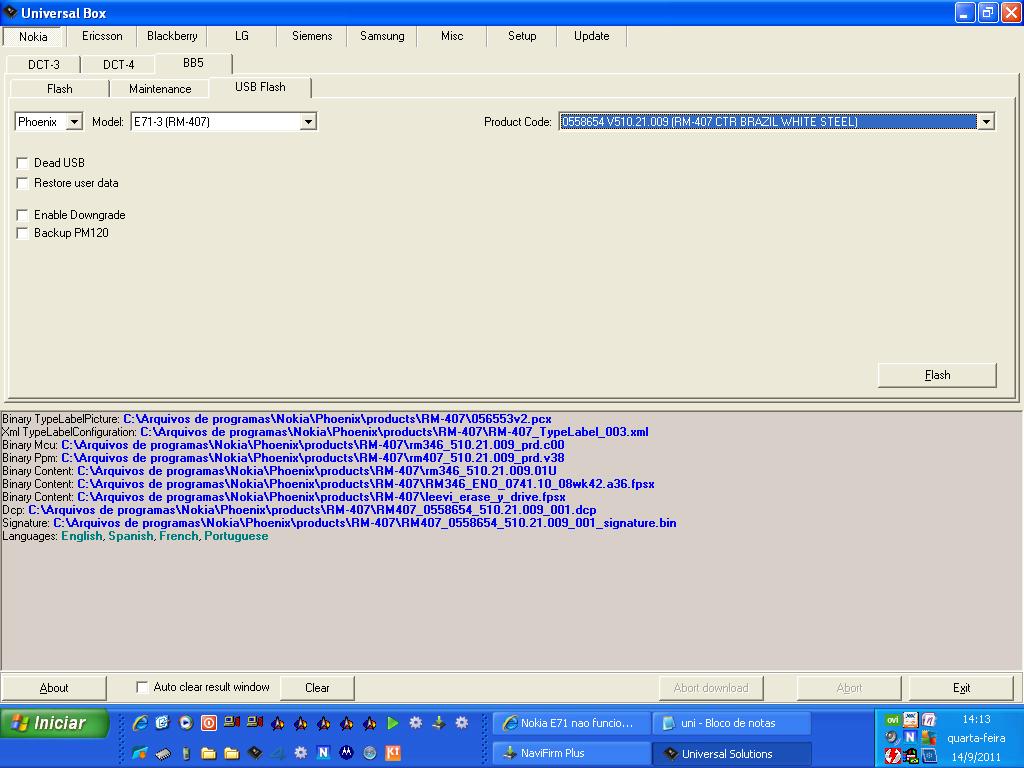Click the green play arrow quick launch icon
Screen dimensions: 1024x768
pyautogui.click(x=393, y=723)
